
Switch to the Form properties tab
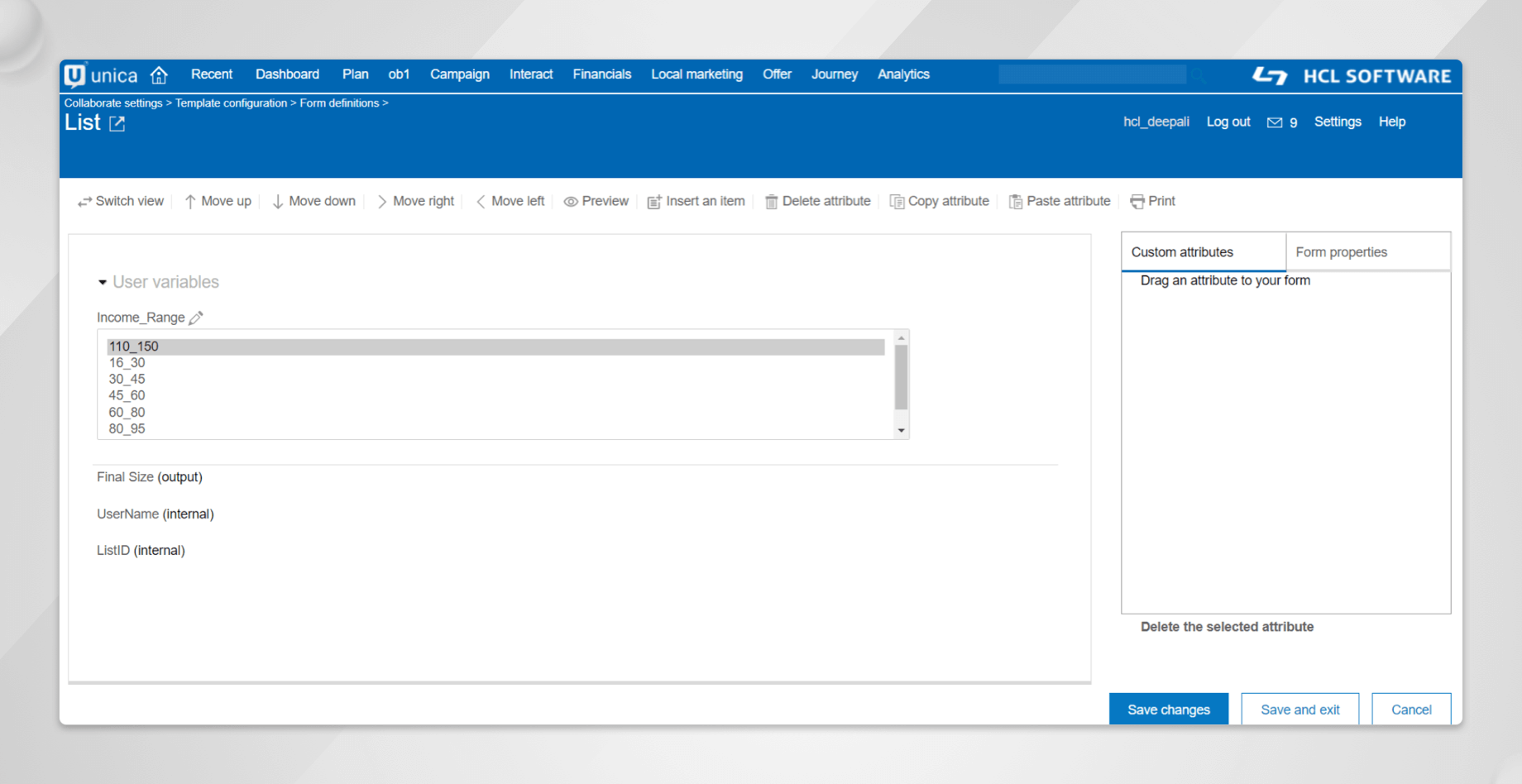click(x=1342, y=251)
